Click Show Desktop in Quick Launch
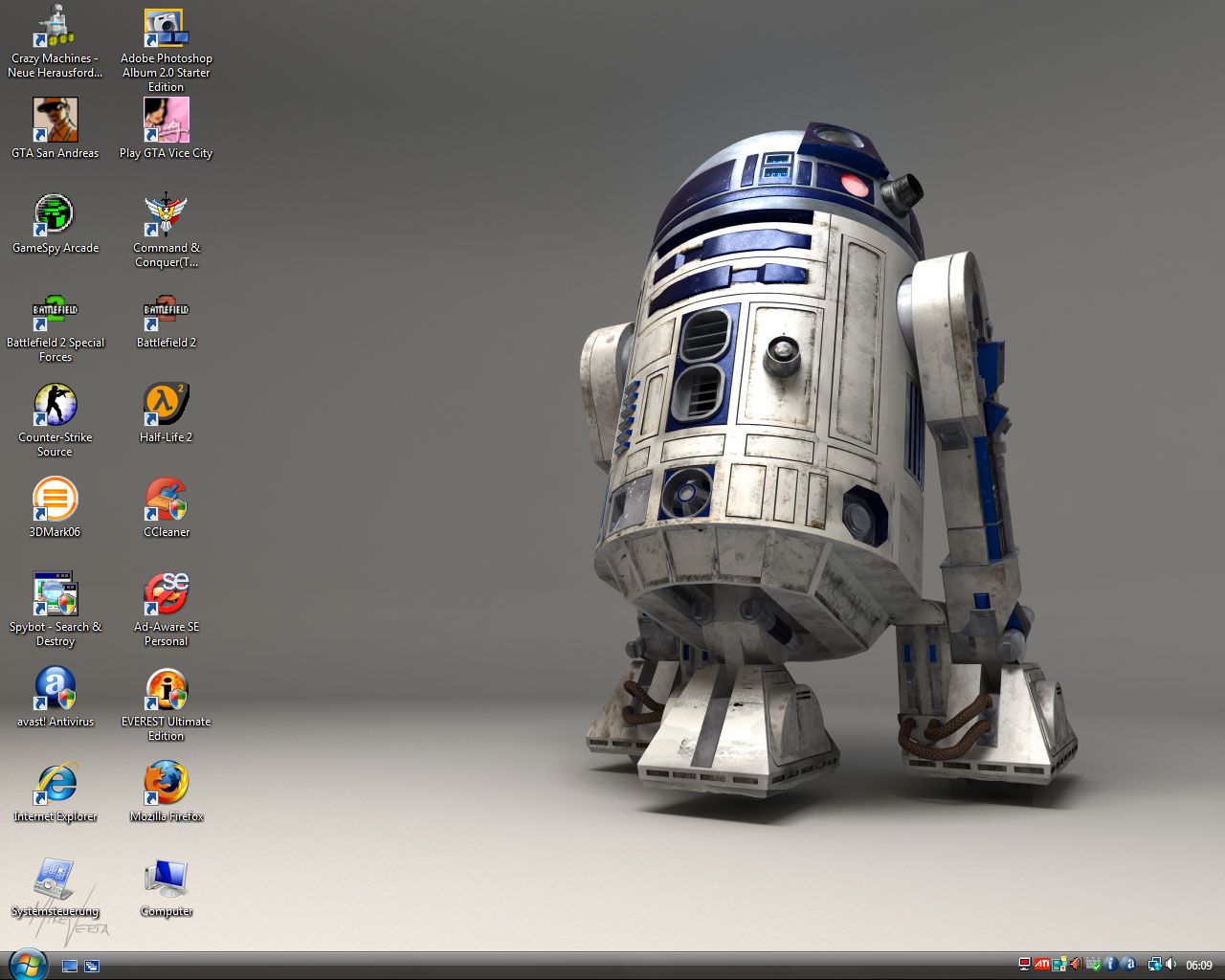This screenshot has width=1225, height=980. [70, 966]
